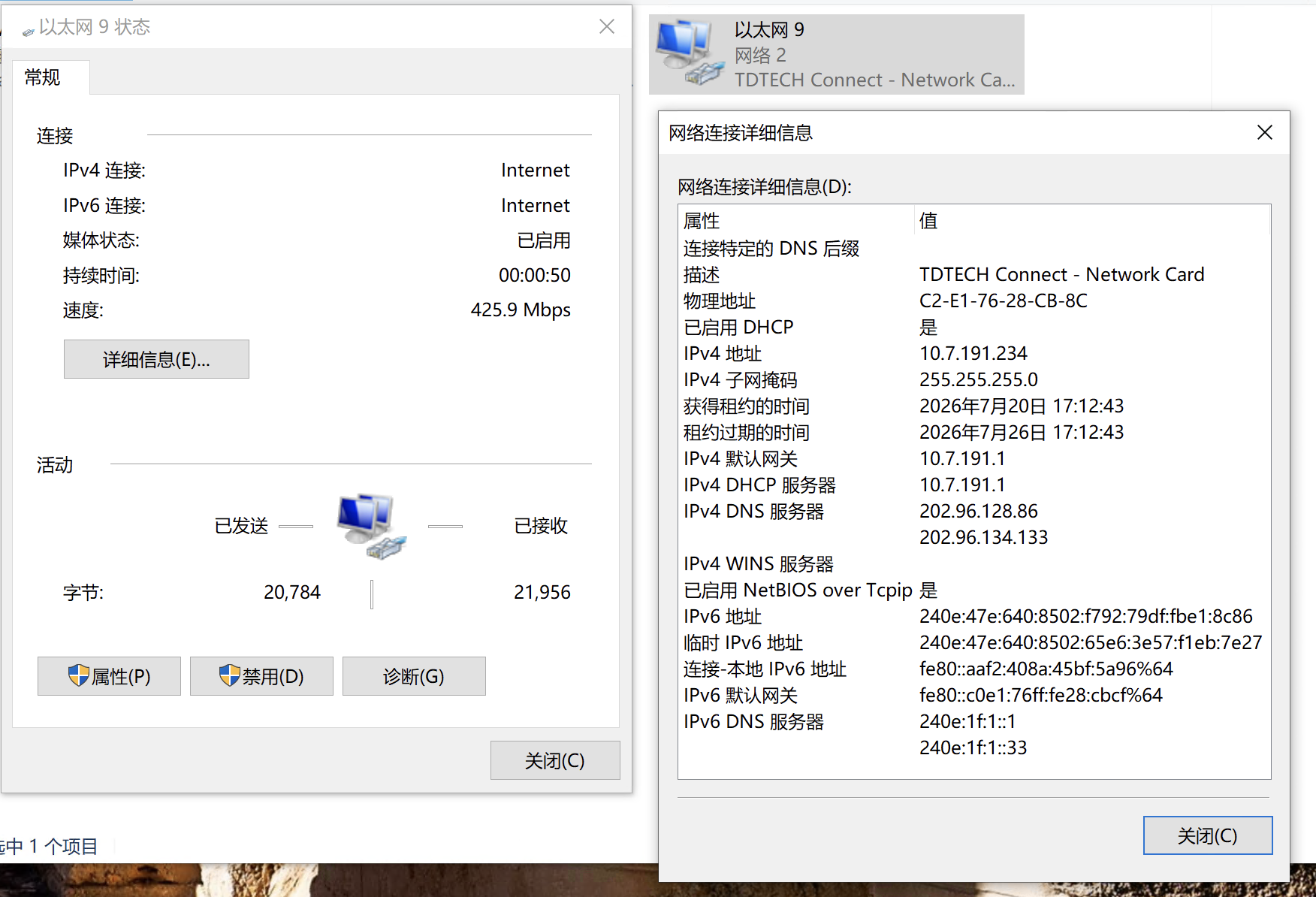Click the 属性 column header

coord(795,221)
